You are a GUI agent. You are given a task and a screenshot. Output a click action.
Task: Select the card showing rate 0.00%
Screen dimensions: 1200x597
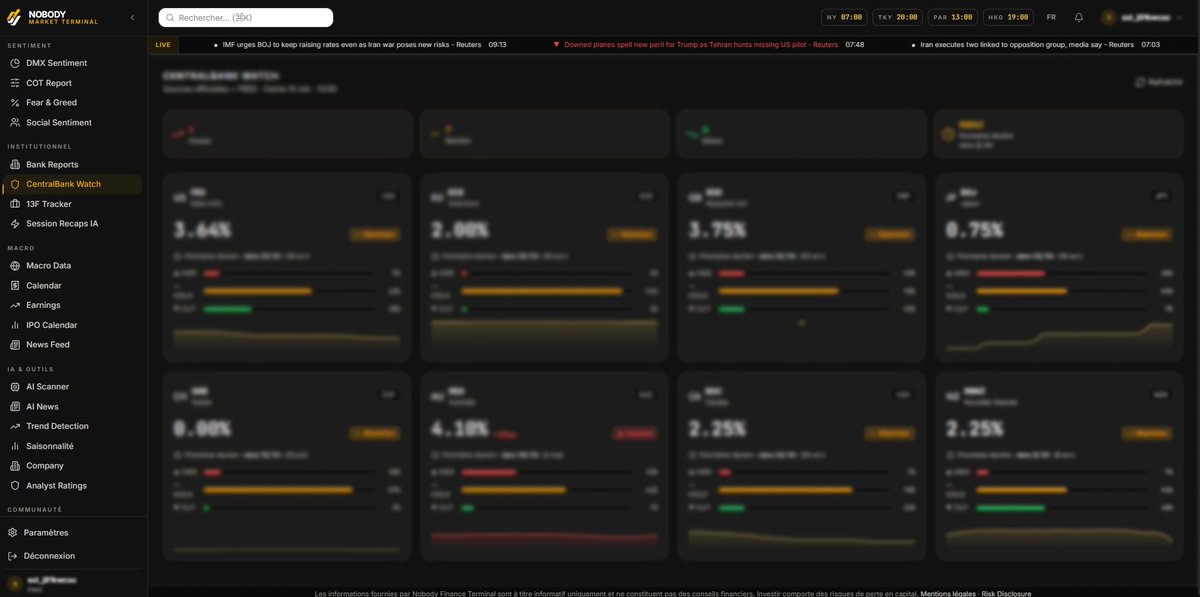coord(287,466)
